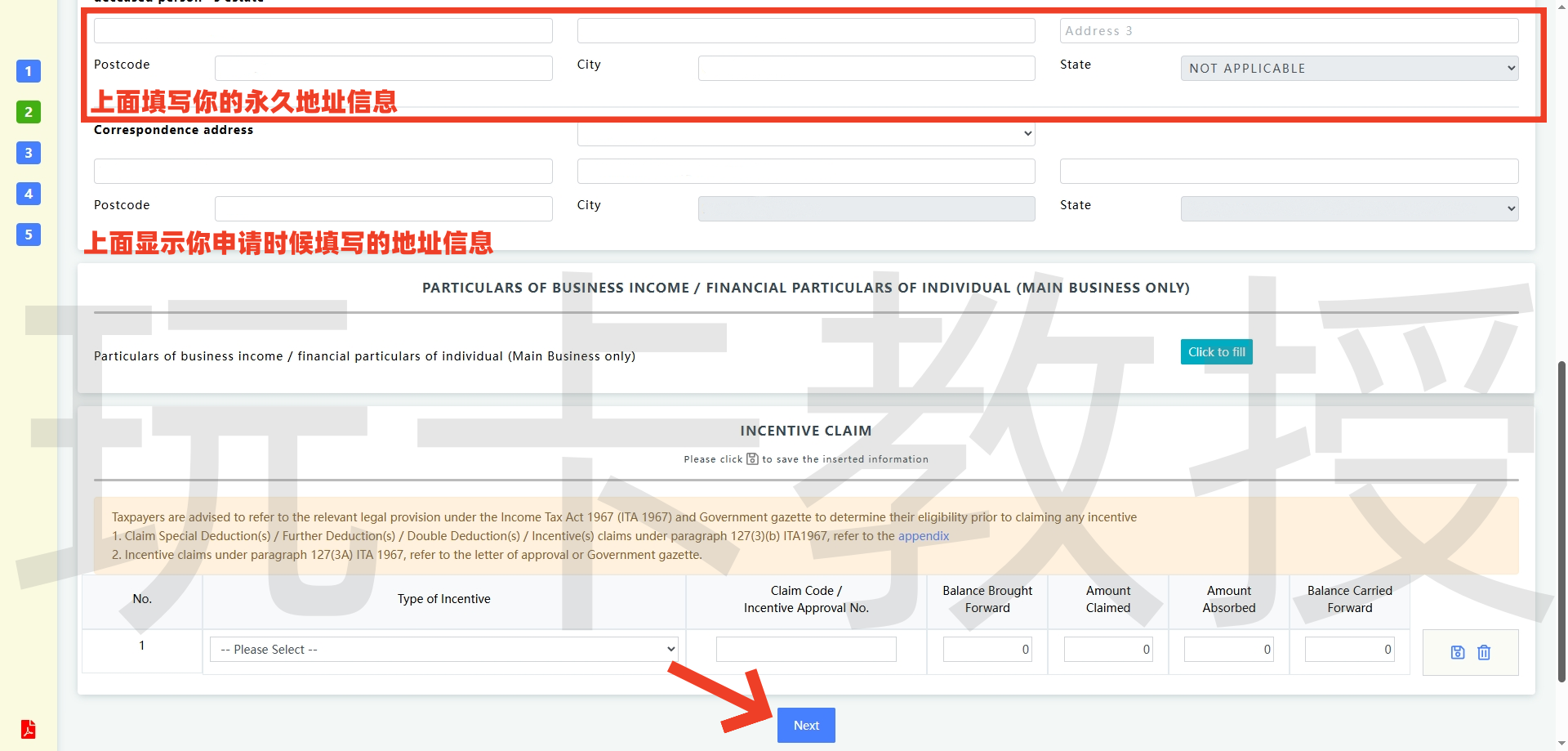Click 'Balance Carried Forward' column header
The height and width of the screenshot is (751, 1568).
point(1349,599)
